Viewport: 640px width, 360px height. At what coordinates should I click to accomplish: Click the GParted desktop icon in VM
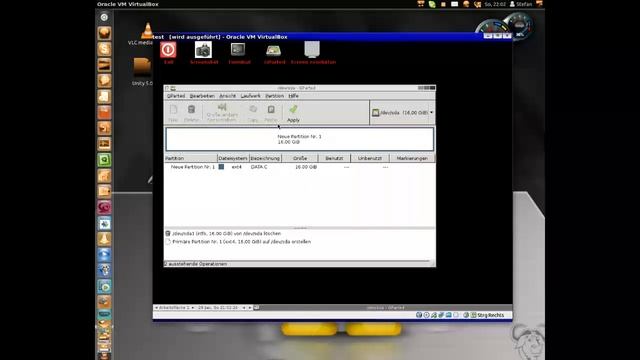pyautogui.click(x=274, y=54)
